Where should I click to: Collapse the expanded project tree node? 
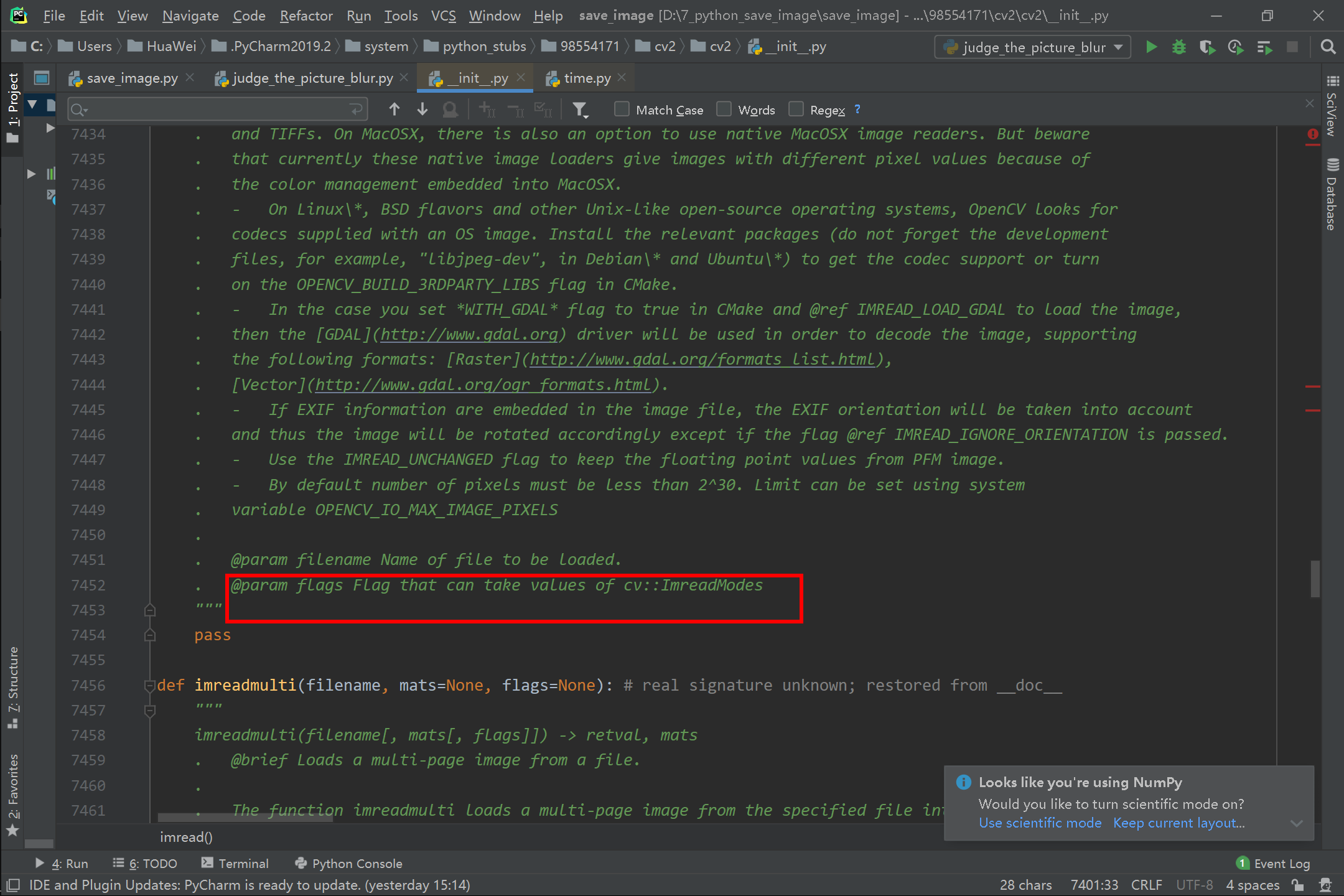[32, 104]
